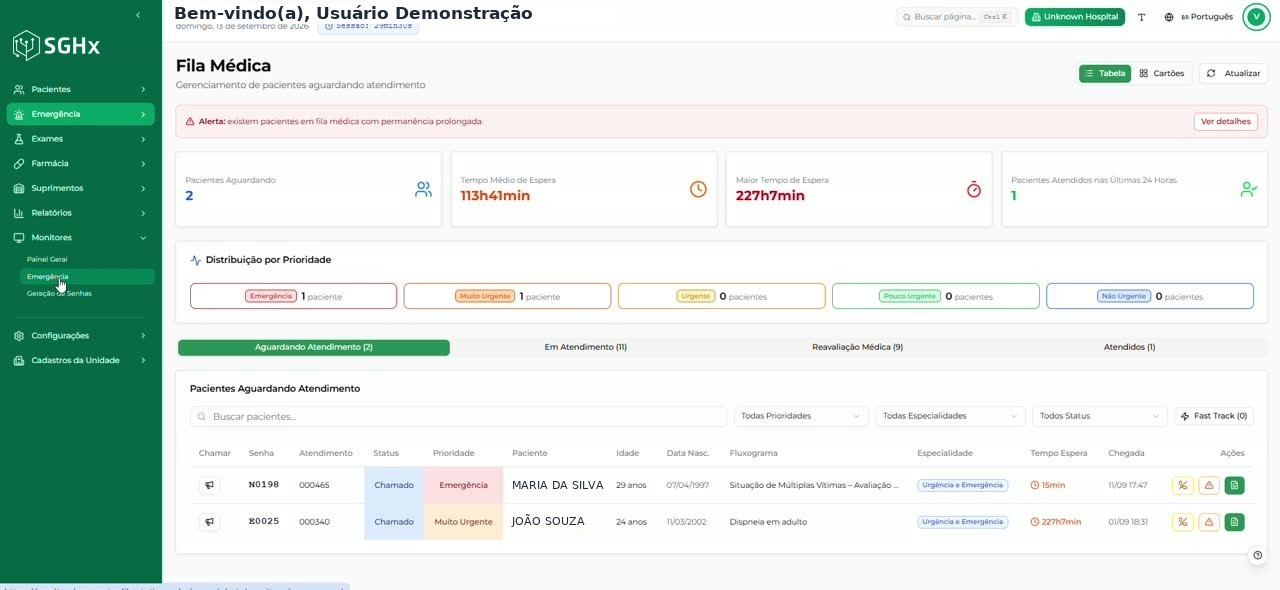
Task: Open the user avatar V menu
Action: [x=1256, y=17]
